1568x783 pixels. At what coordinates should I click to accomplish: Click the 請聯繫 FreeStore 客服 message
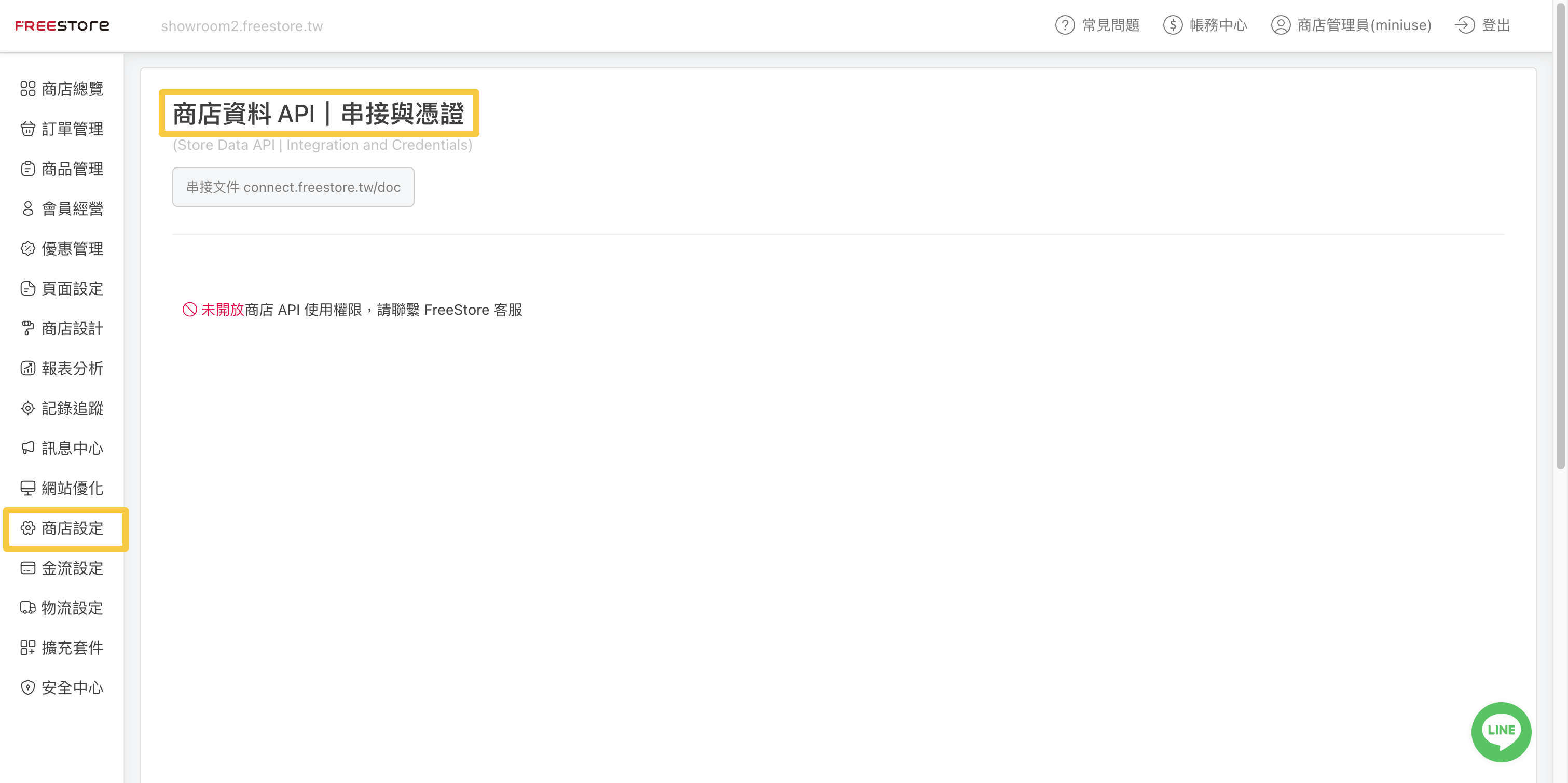pos(449,310)
